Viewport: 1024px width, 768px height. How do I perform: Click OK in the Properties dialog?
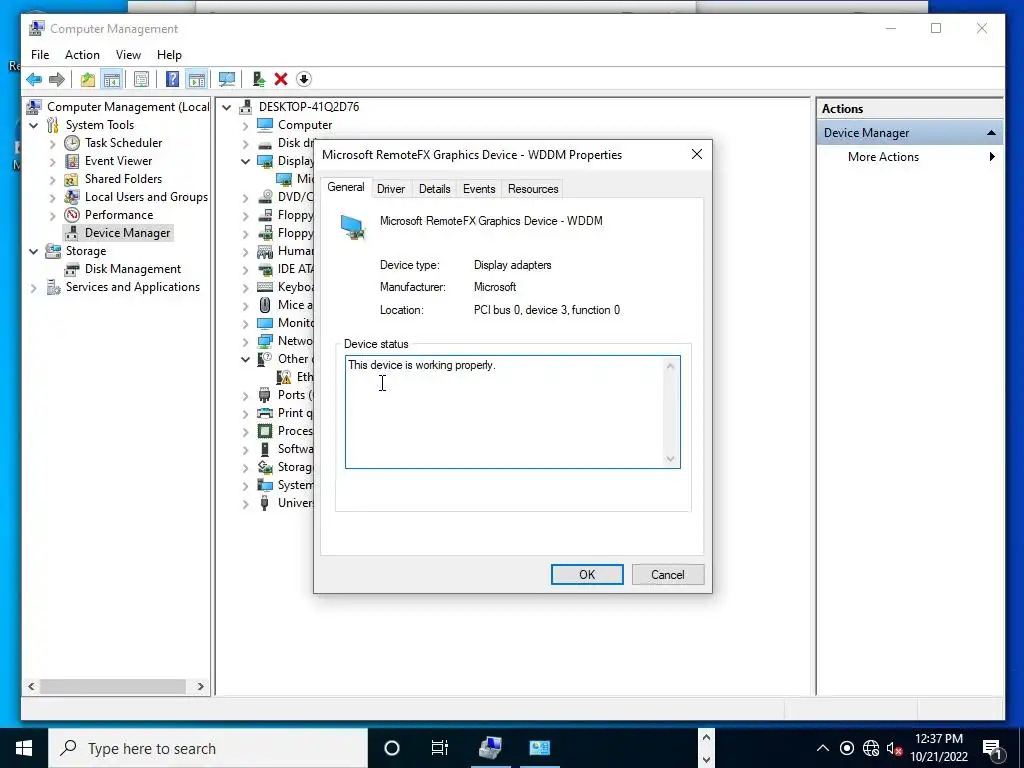pyautogui.click(x=586, y=575)
